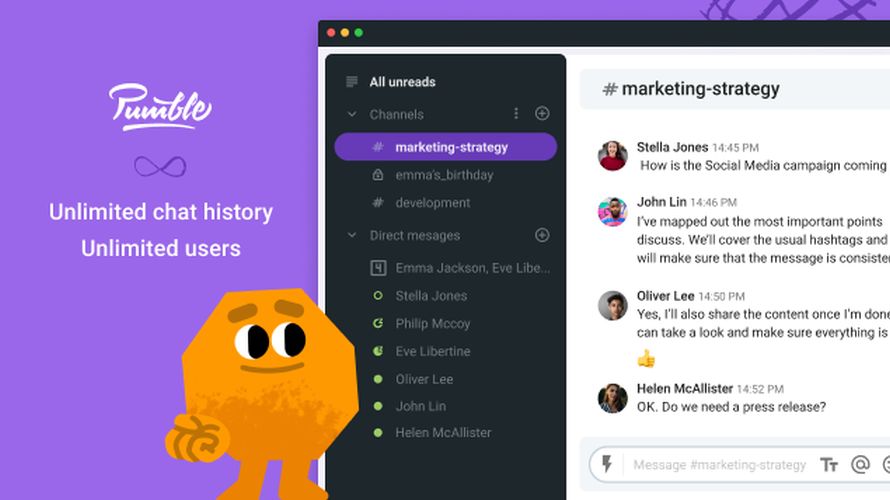This screenshot has height=500, width=890.
Task: Click the lightning bolt shortcuts icon
Action: pyautogui.click(x=607, y=464)
